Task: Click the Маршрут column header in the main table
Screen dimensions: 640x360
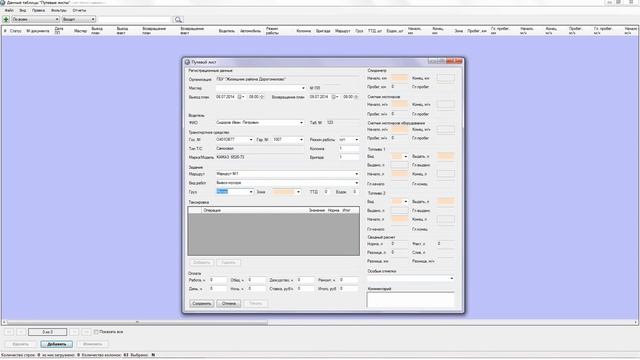Action: (x=342, y=31)
